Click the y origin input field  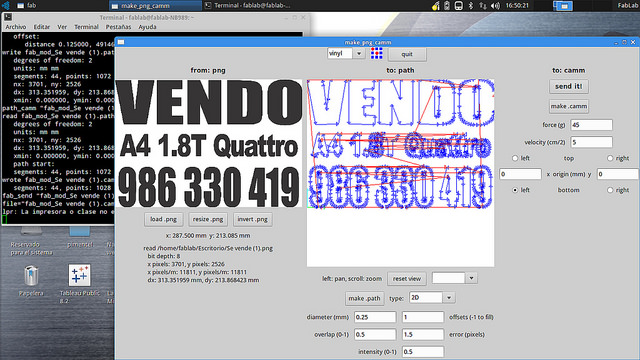(618, 174)
